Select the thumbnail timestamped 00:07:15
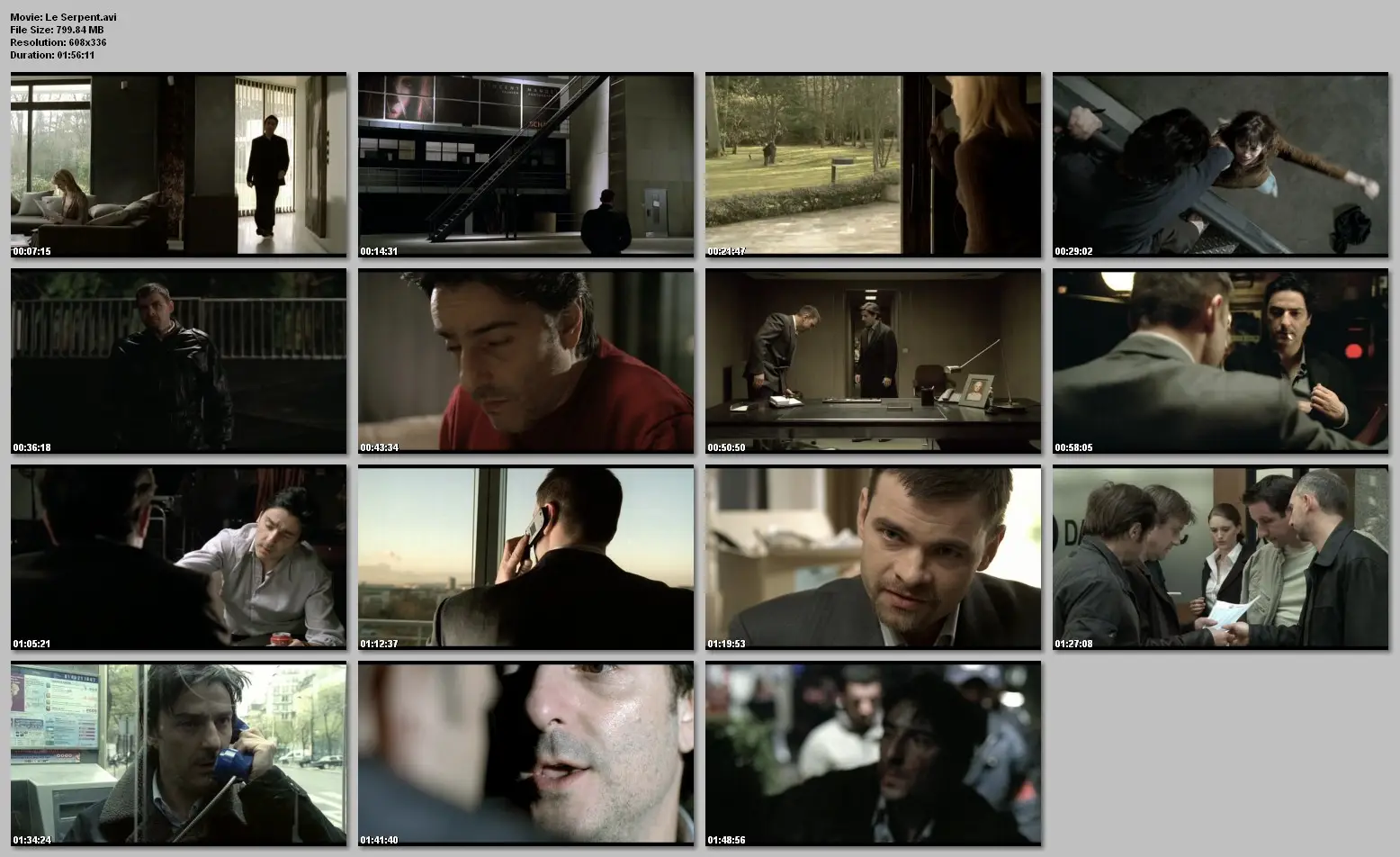 point(178,165)
